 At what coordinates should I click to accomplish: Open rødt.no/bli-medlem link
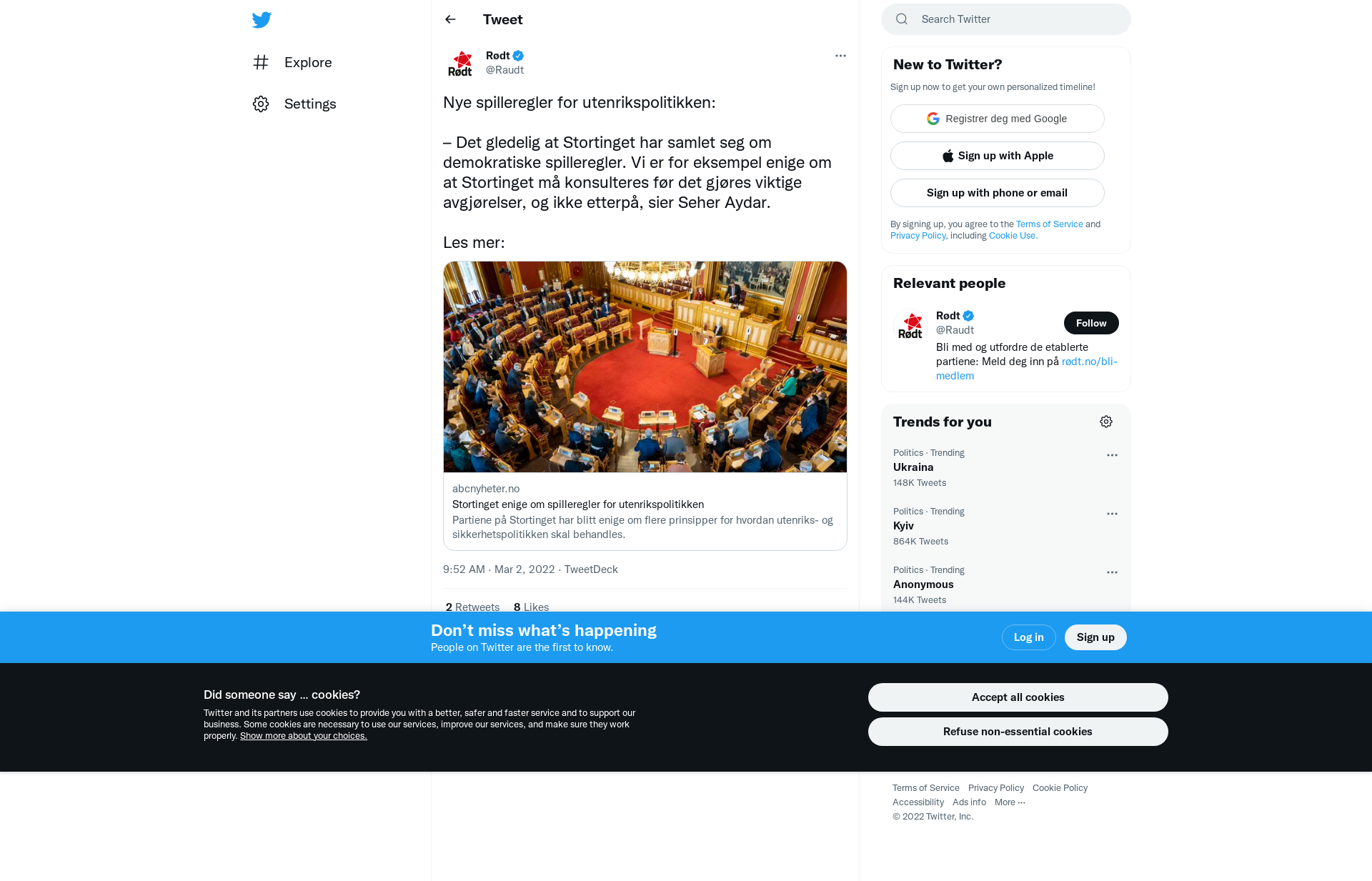pos(1027,369)
